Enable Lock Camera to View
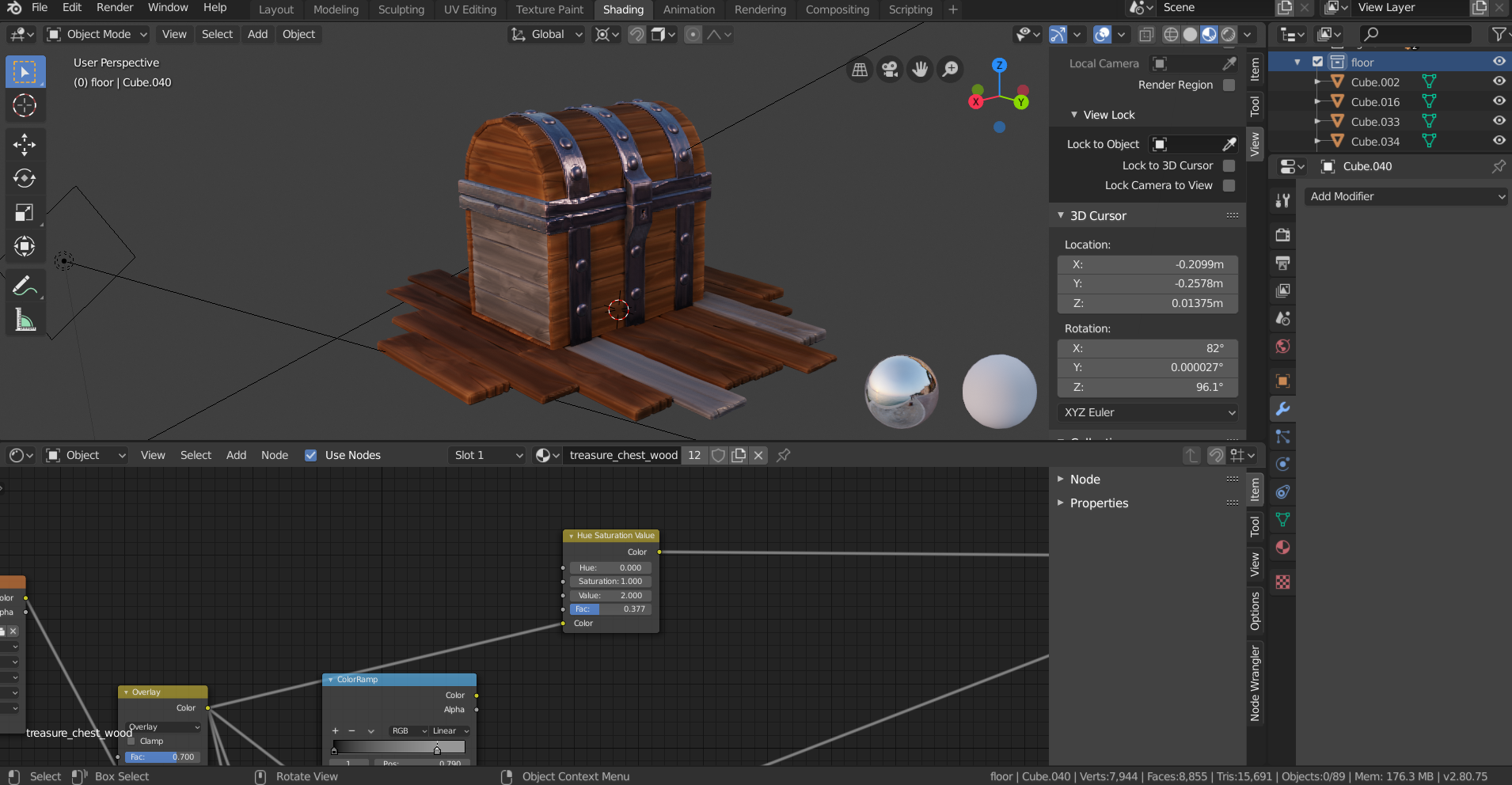The height and width of the screenshot is (785, 1512). pos(1229,185)
